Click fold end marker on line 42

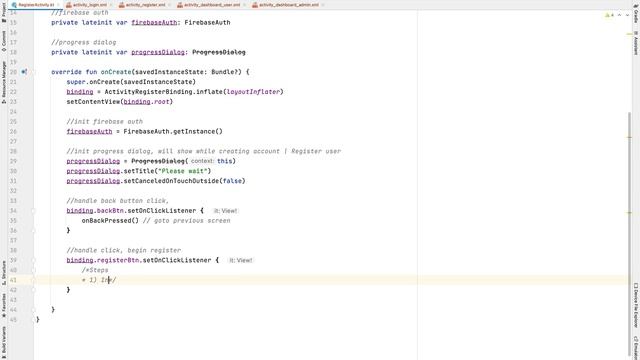33,290
